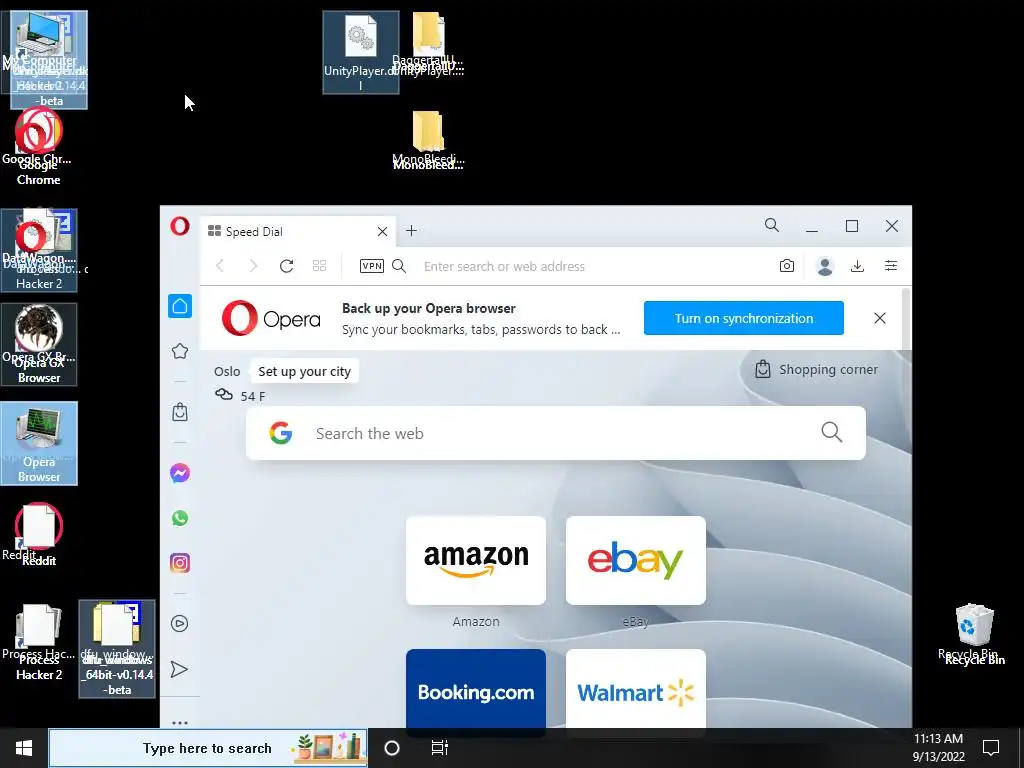This screenshot has height=768, width=1024.
Task: Open the Player sidebar icon
Action: [180, 624]
